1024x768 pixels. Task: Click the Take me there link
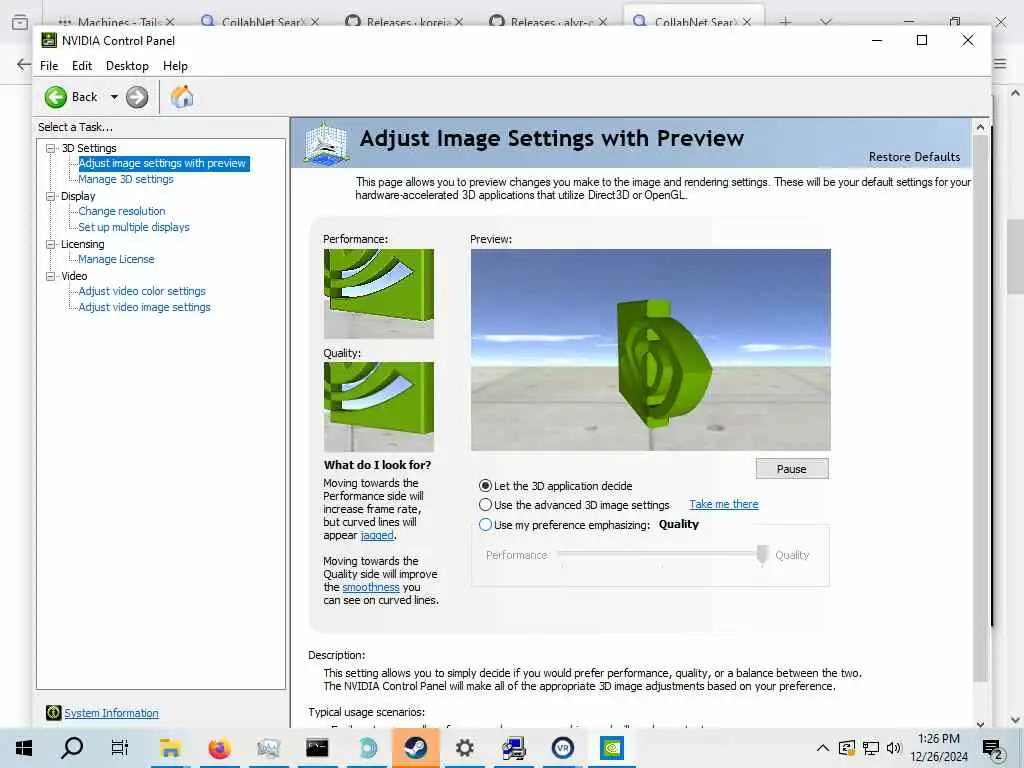pos(724,504)
